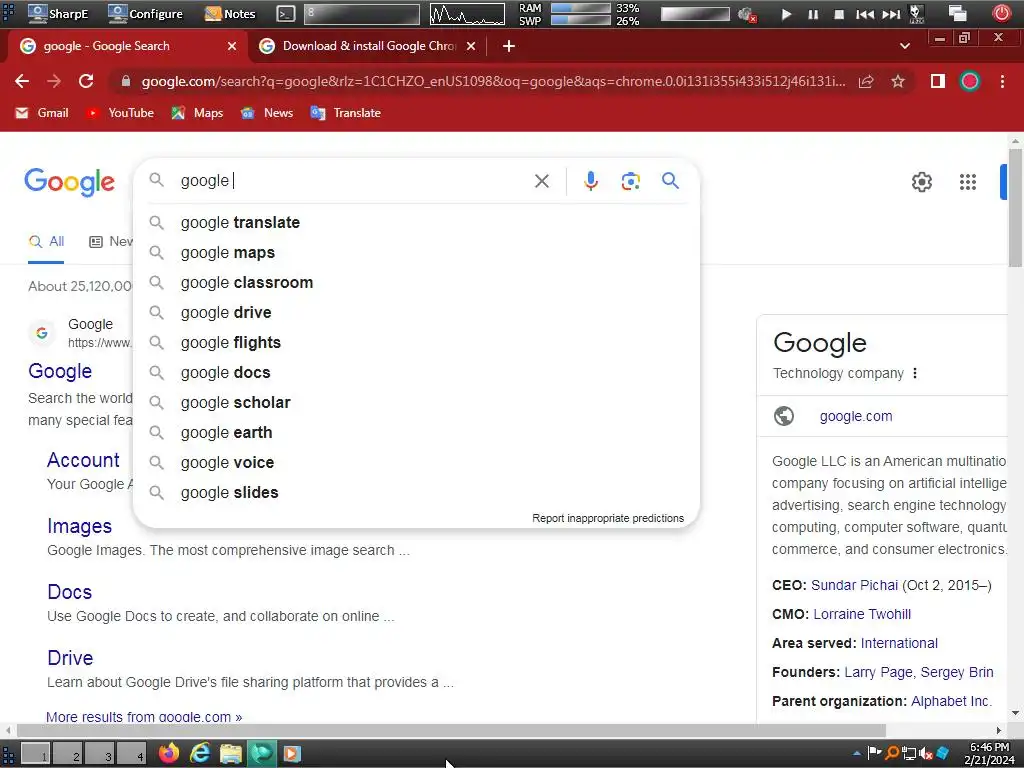
Task: Choose suggestion google slides
Action: click(x=416, y=493)
